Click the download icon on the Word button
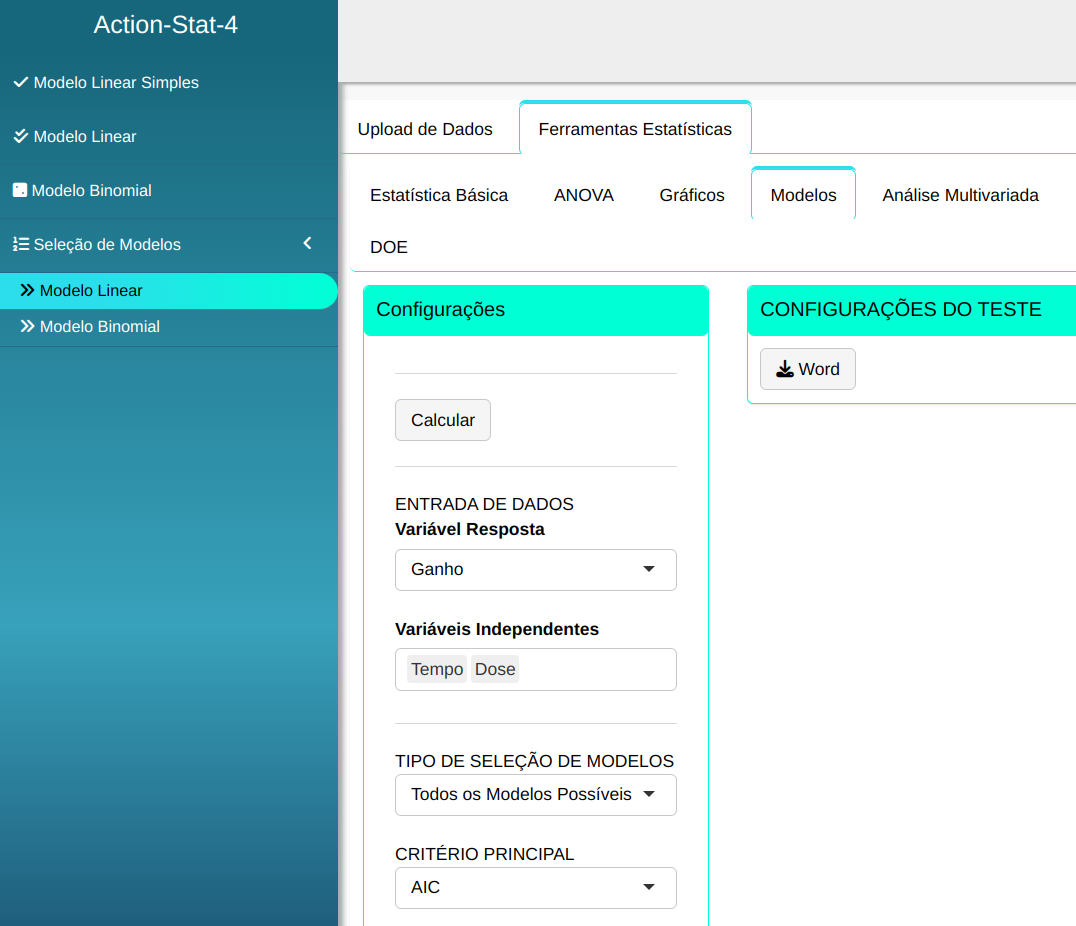 click(x=785, y=369)
